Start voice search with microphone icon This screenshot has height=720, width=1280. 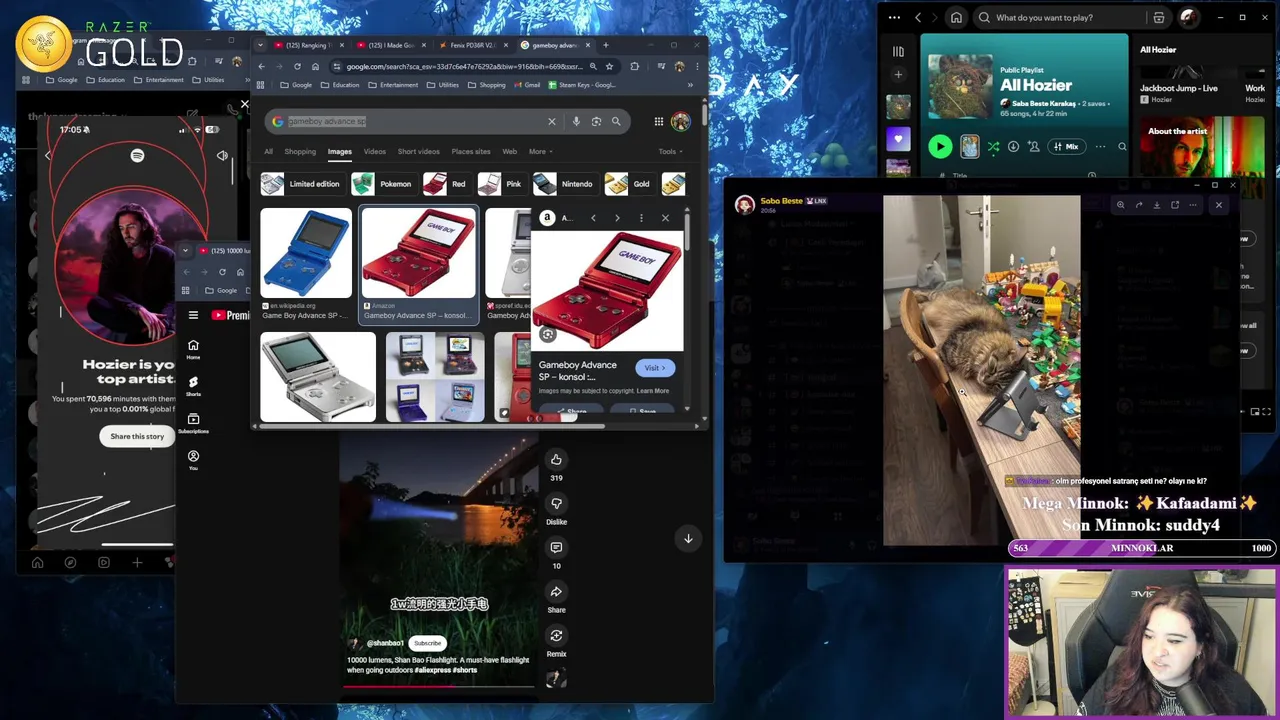click(x=576, y=121)
